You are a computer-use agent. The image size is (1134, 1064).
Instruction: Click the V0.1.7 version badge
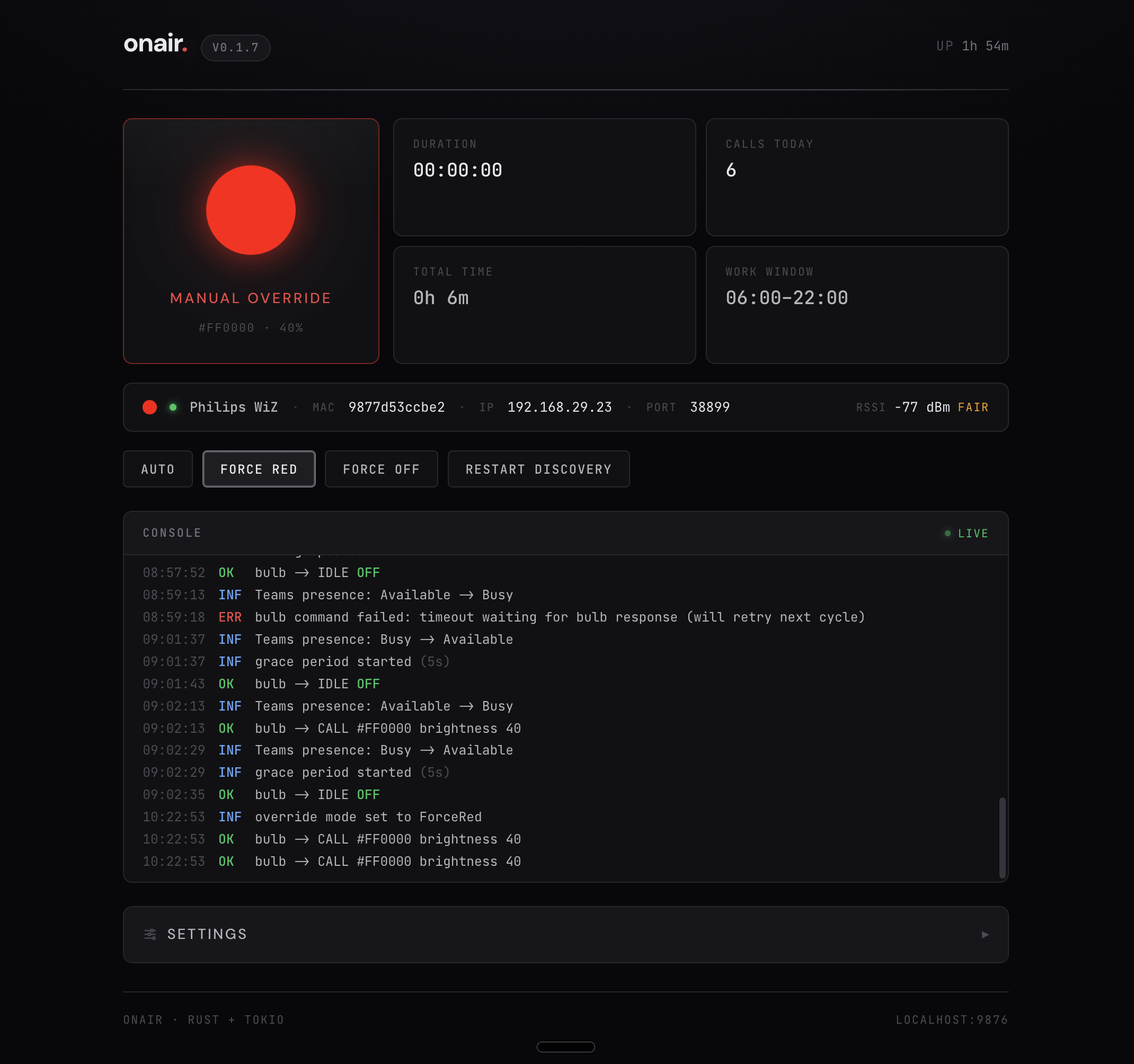236,47
